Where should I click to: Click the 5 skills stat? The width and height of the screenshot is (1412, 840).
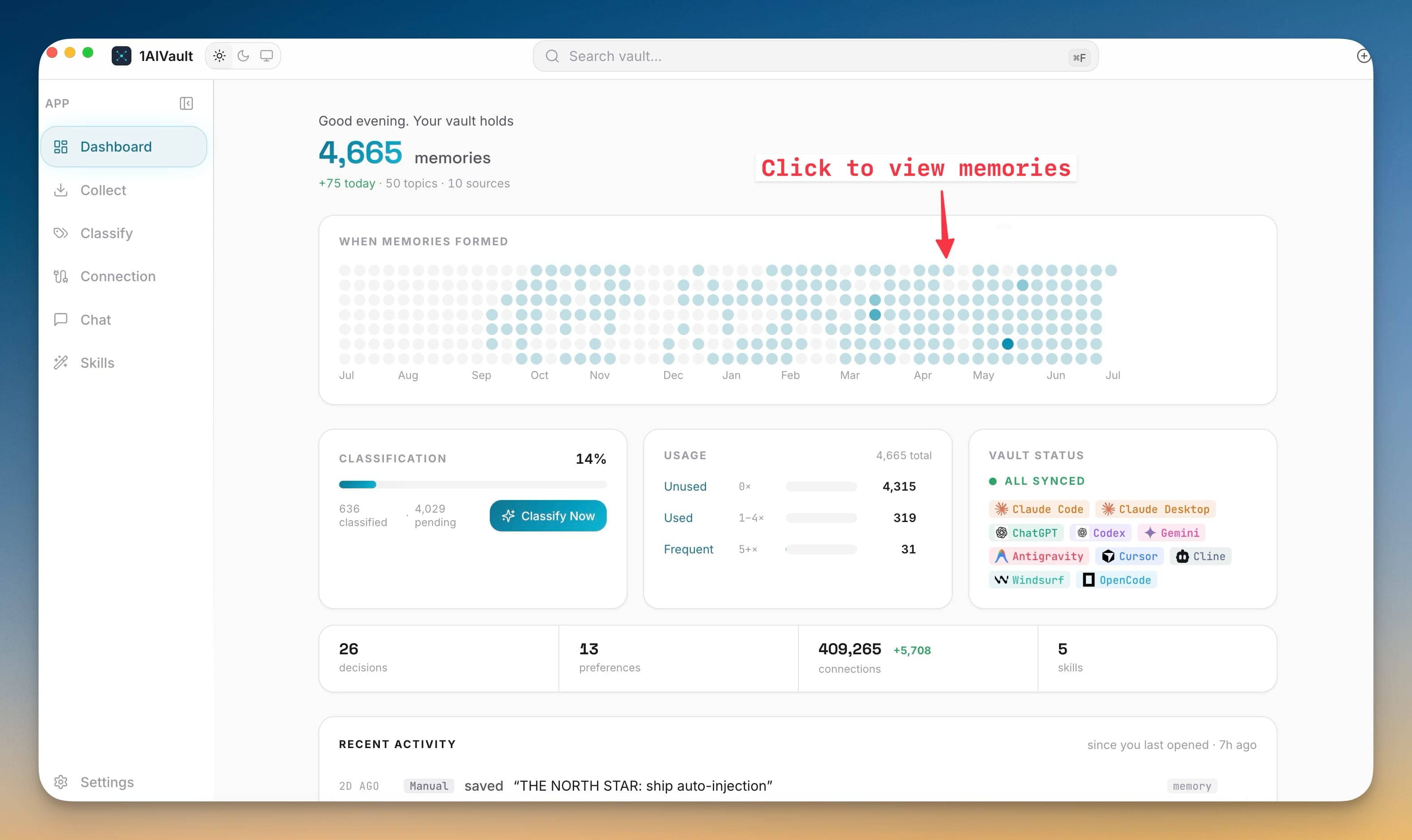(1157, 658)
